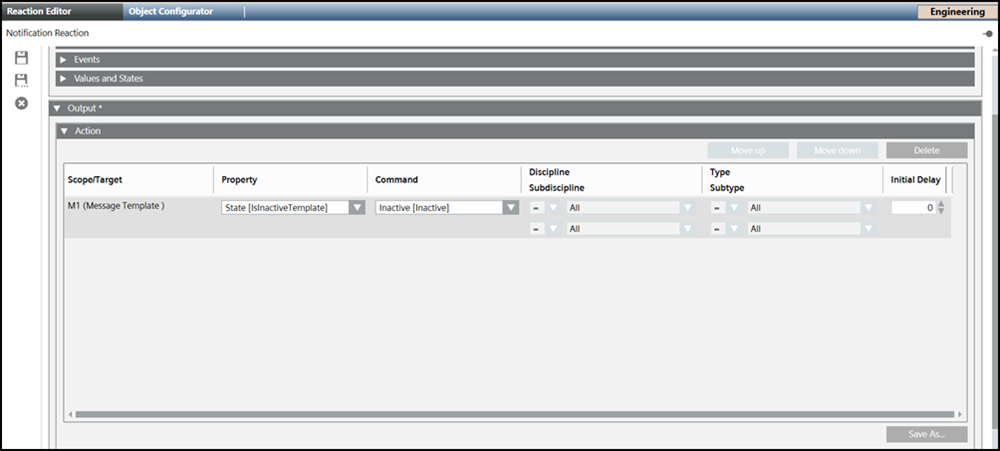
Task: Collapse the Output section
Action: pos(58,108)
